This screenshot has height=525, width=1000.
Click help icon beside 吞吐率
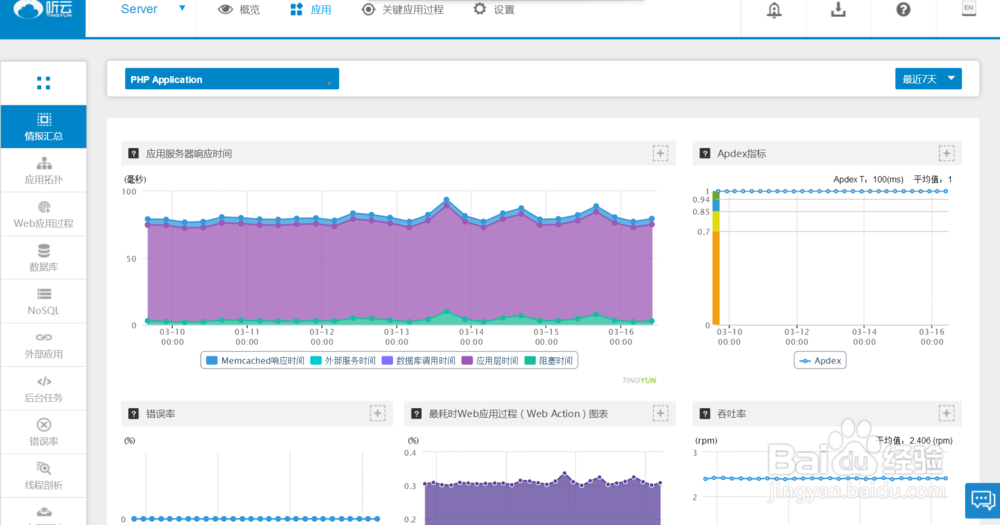pyautogui.click(x=705, y=414)
